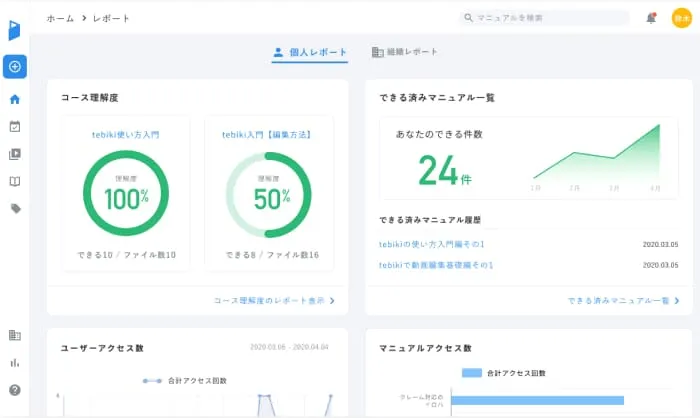Click the コース理解度 heading
The image size is (700, 418).
click(90, 98)
